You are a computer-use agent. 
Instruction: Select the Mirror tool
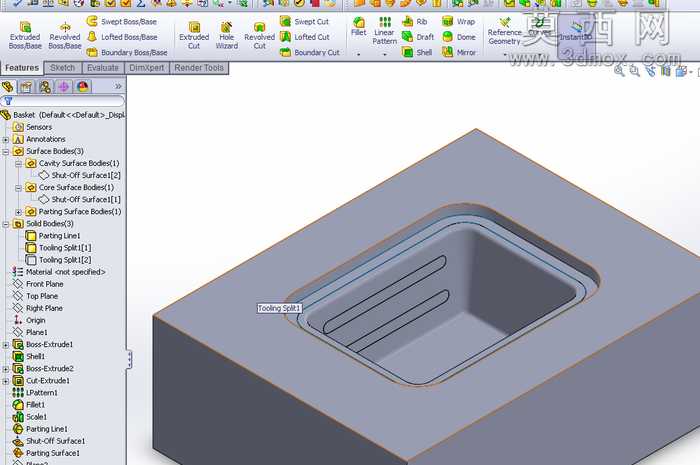click(x=459, y=52)
